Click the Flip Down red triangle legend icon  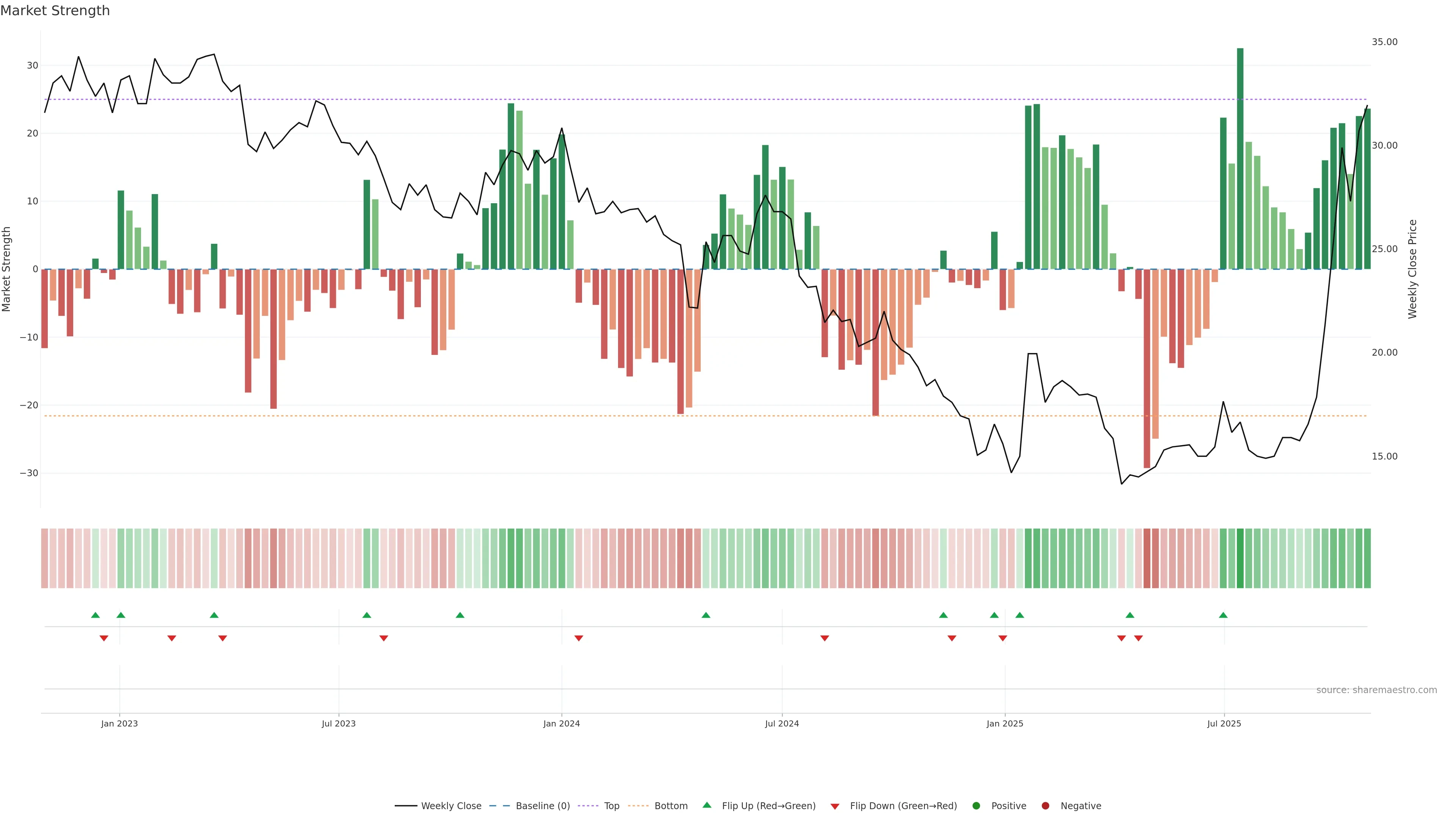(x=834, y=806)
